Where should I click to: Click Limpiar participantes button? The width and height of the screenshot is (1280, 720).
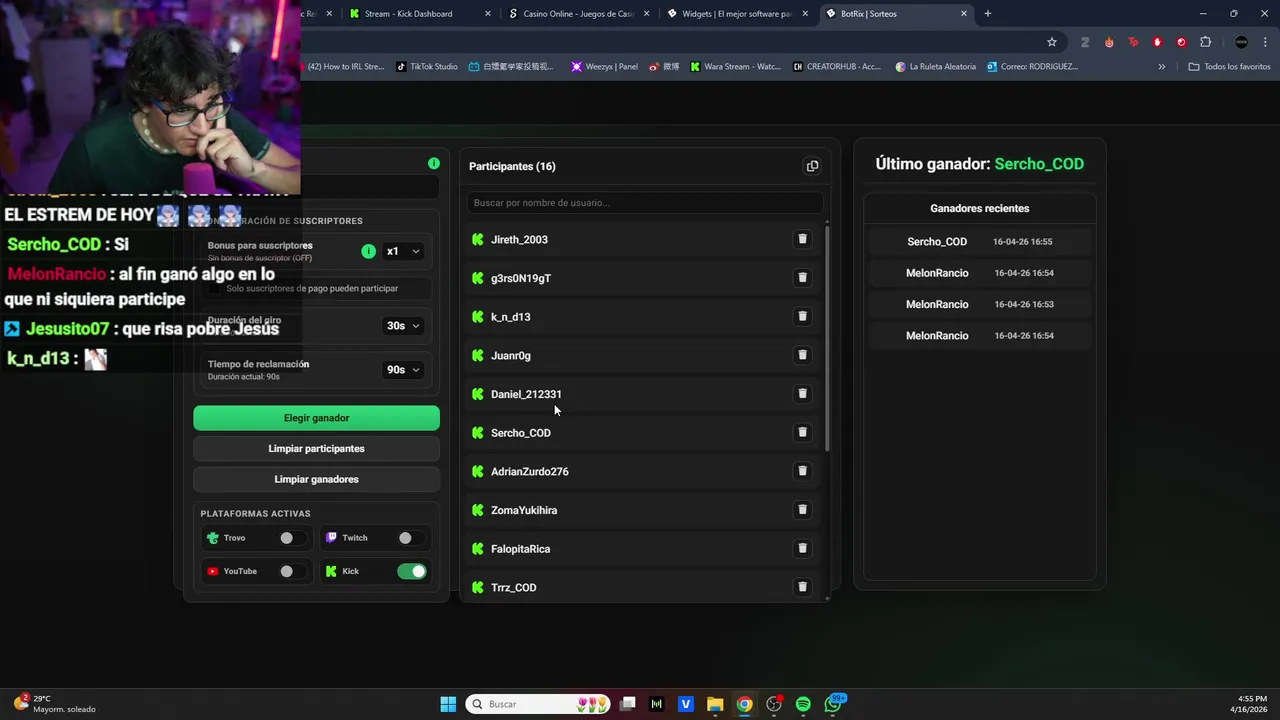point(316,449)
